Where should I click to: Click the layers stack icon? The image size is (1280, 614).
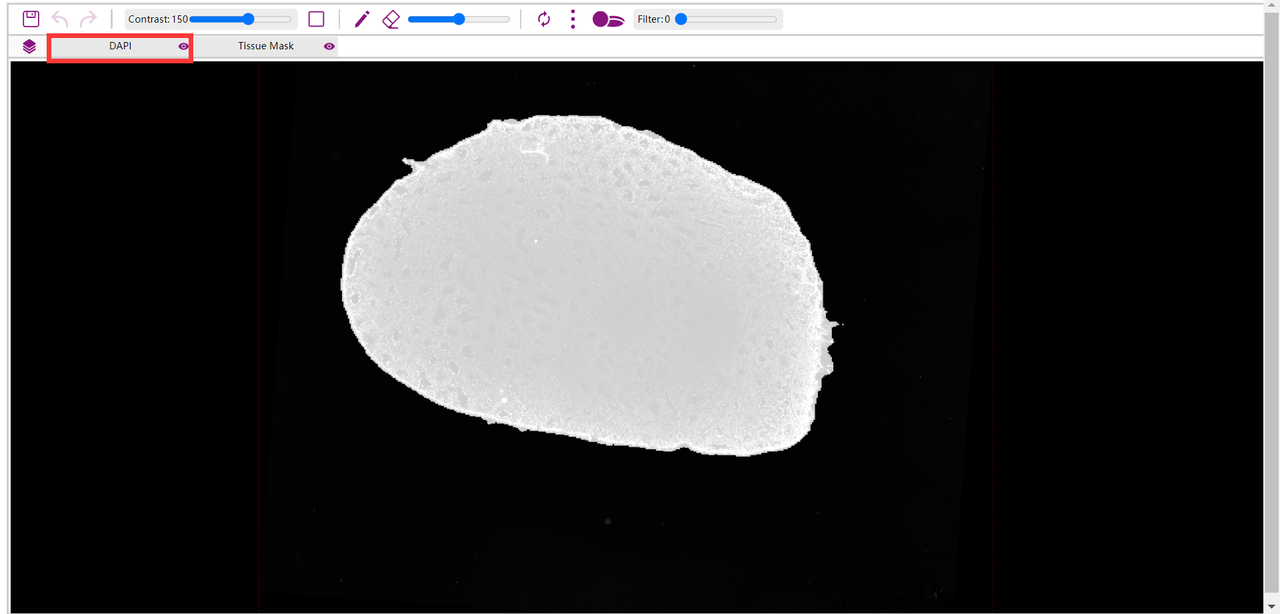point(30,46)
